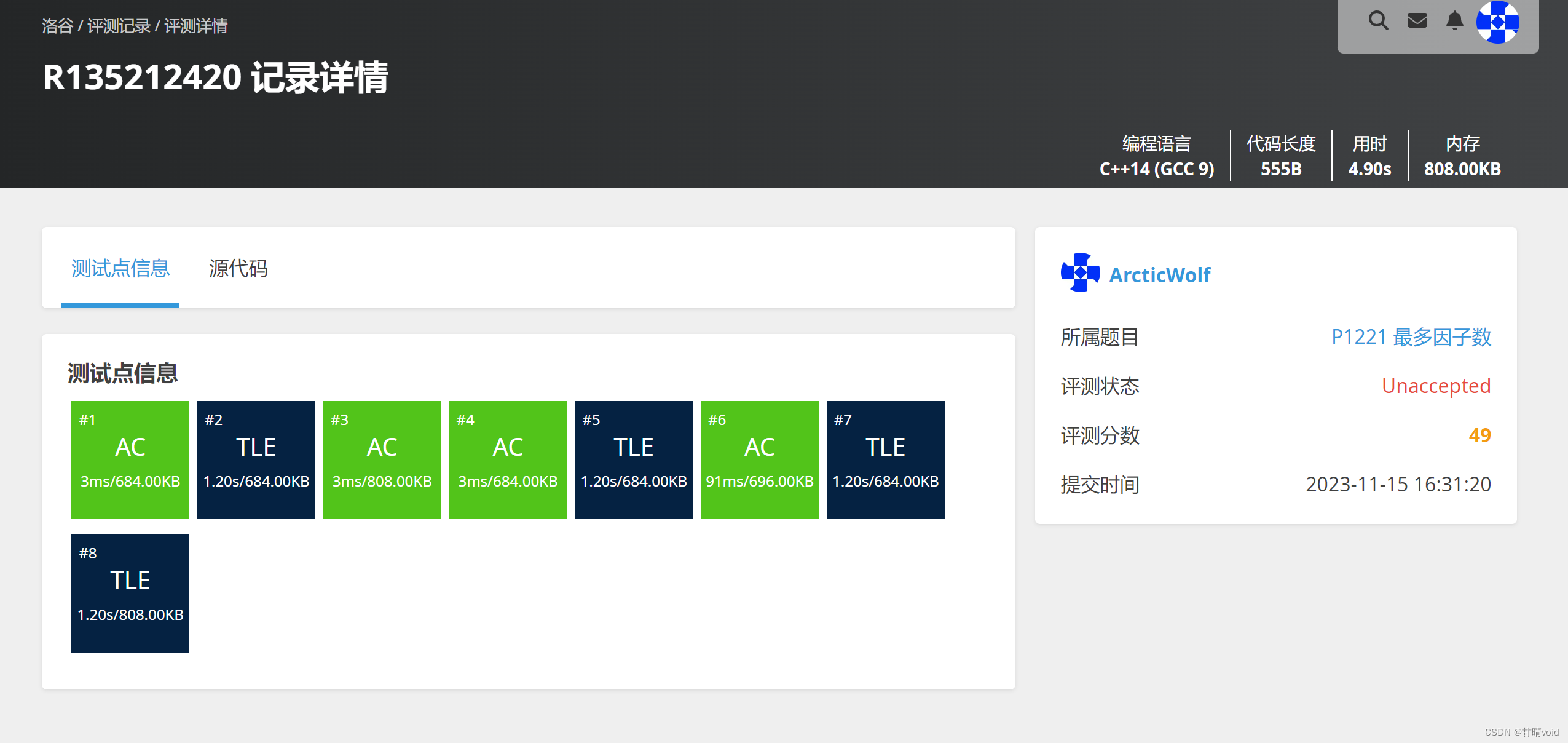
Task: Select test case #8 TLE block
Action: pos(130,594)
